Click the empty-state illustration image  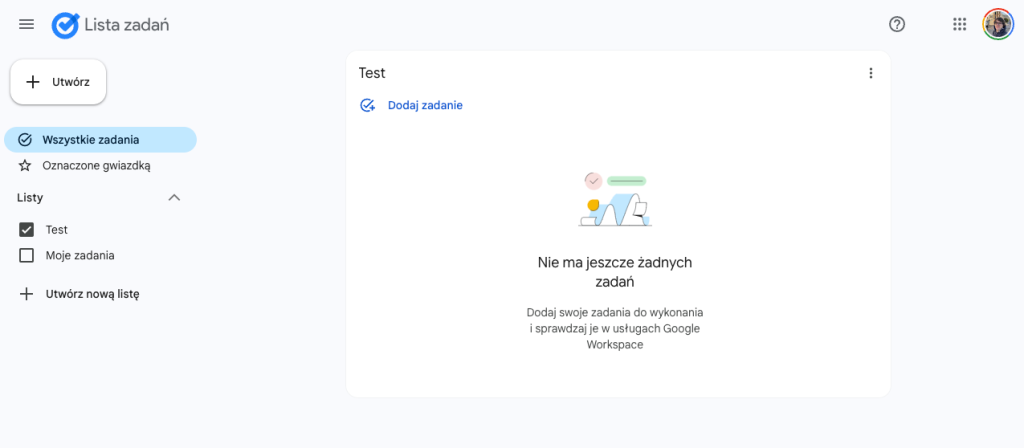[x=614, y=200]
